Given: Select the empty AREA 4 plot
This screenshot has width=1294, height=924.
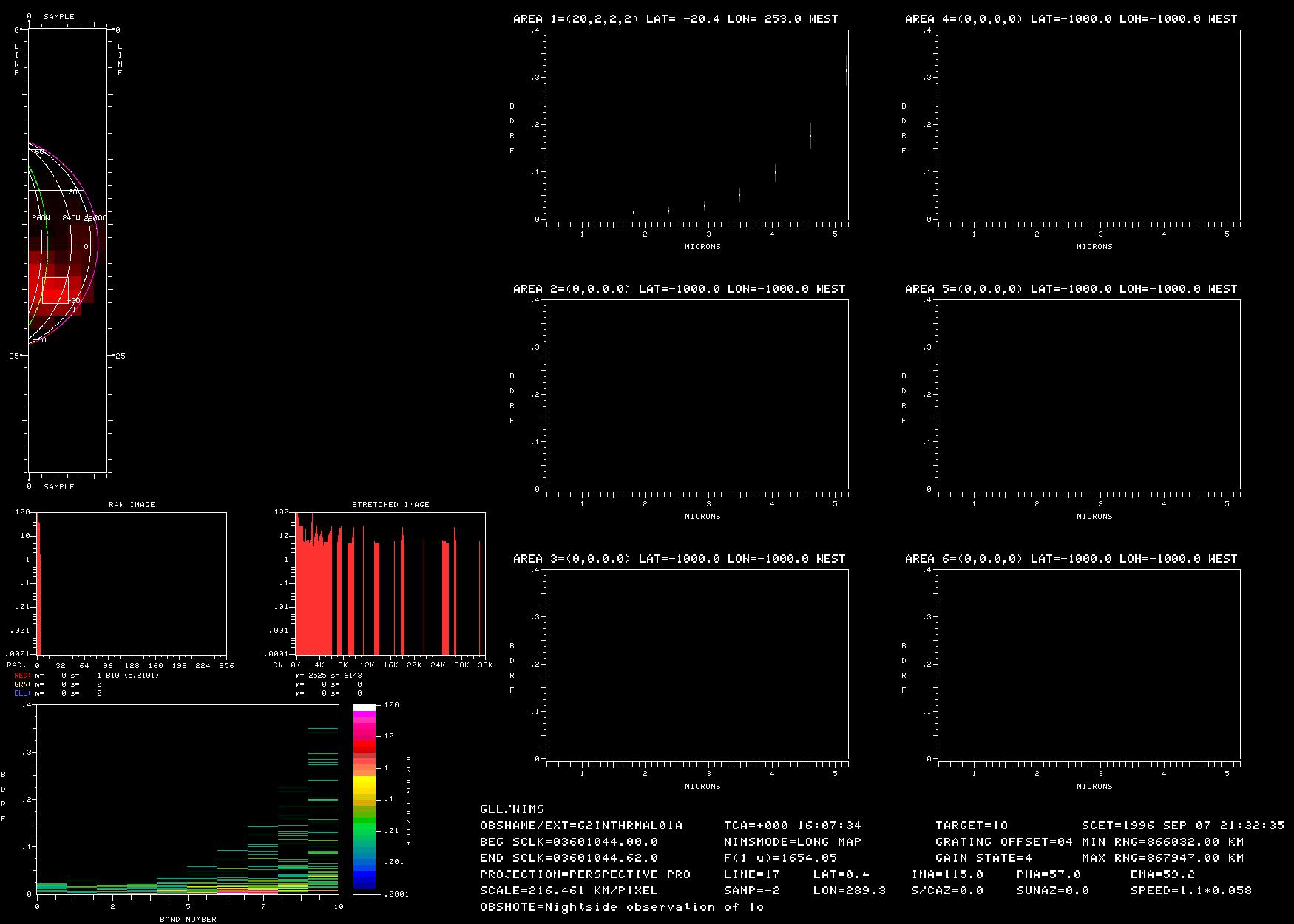Looking at the screenshot, I should (x=1088, y=125).
